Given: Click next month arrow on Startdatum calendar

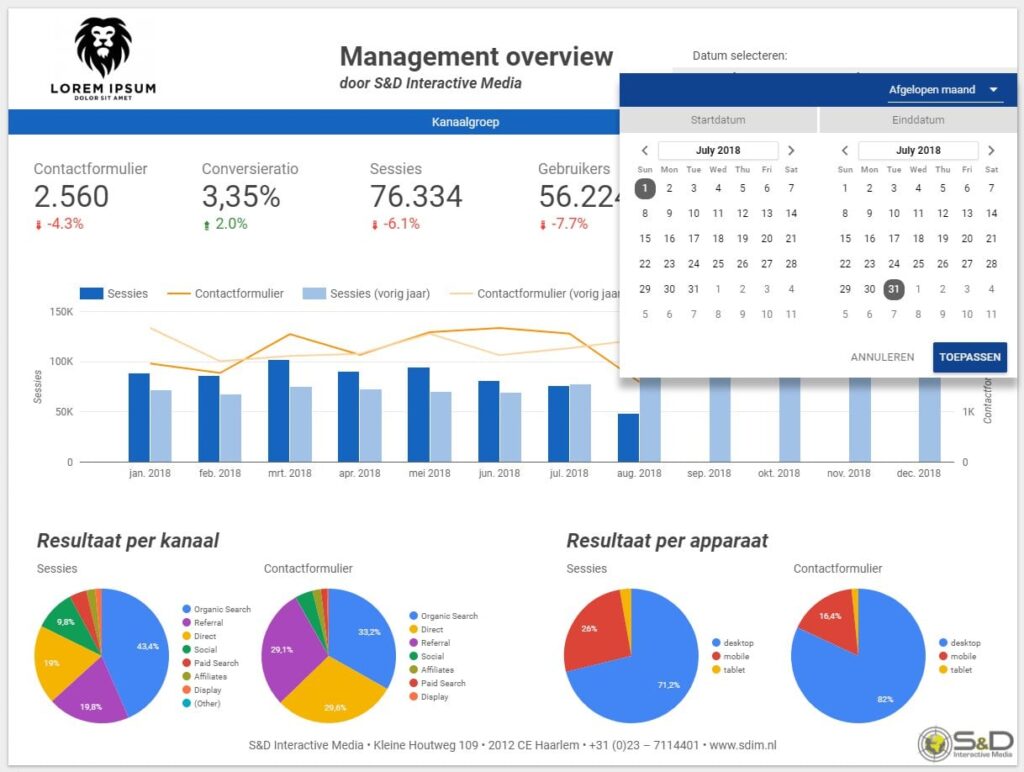Looking at the screenshot, I should (x=791, y=150).
